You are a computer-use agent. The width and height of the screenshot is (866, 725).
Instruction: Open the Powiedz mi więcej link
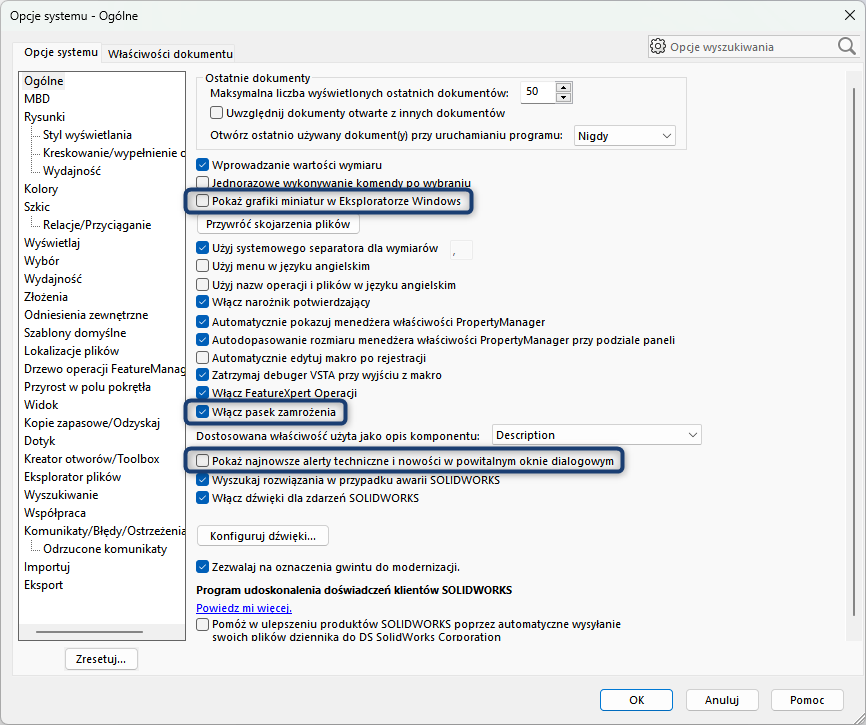click(x=244, y=608)
